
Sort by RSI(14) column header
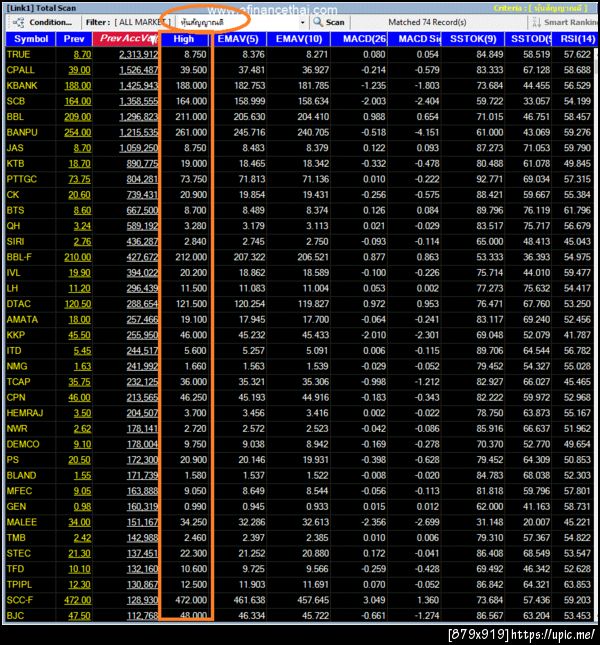pos(575,39)
